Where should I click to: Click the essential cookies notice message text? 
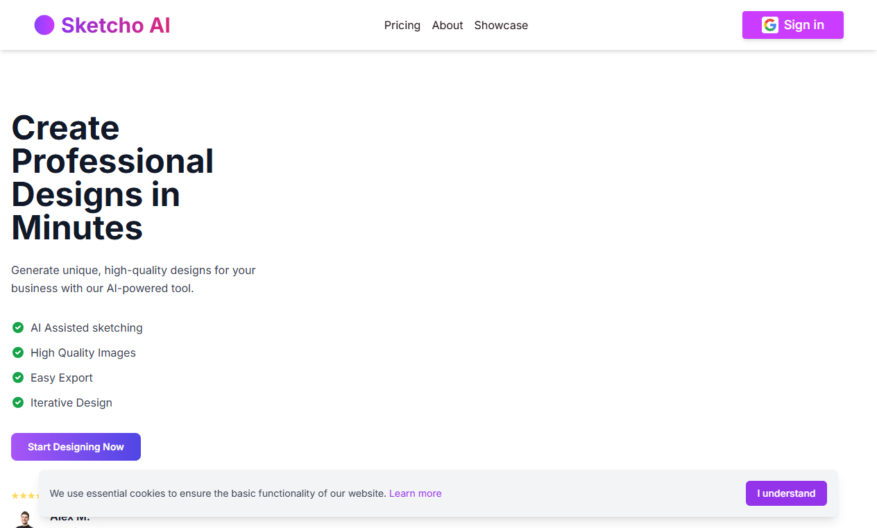coord(218,493)
